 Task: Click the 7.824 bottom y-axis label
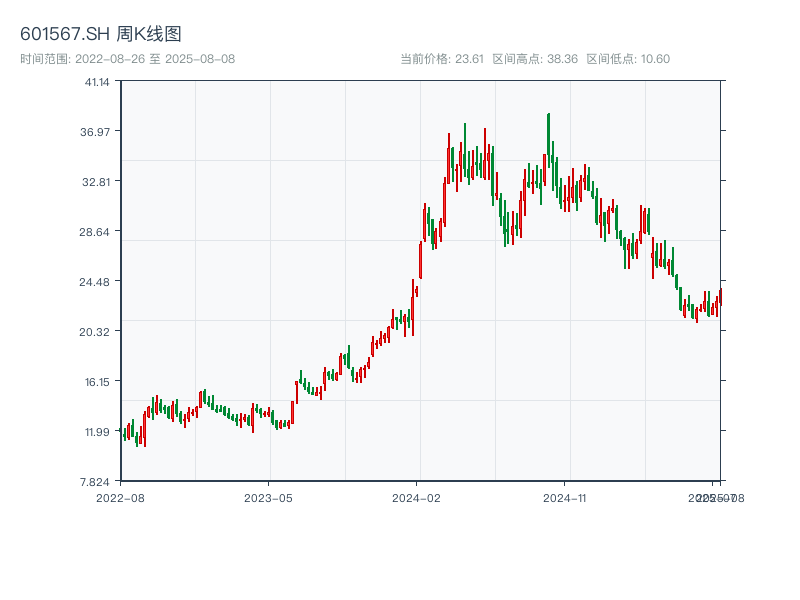coord(97,482)
